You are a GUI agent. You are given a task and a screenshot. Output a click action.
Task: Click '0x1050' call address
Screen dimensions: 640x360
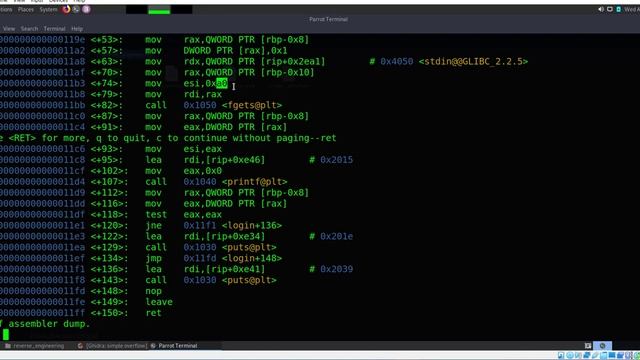(200, 105)
